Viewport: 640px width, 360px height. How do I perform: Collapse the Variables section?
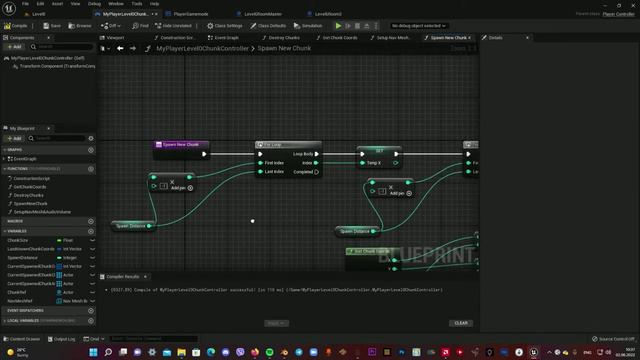4,231
